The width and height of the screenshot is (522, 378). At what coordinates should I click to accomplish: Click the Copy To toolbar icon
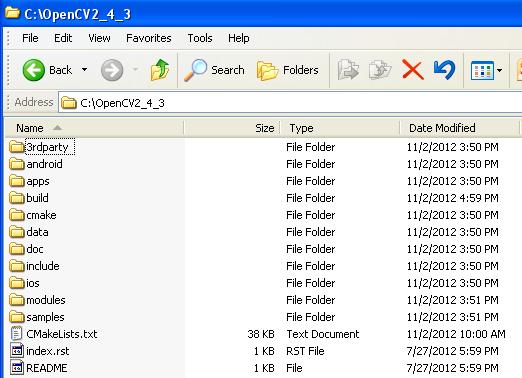[380, 70]
